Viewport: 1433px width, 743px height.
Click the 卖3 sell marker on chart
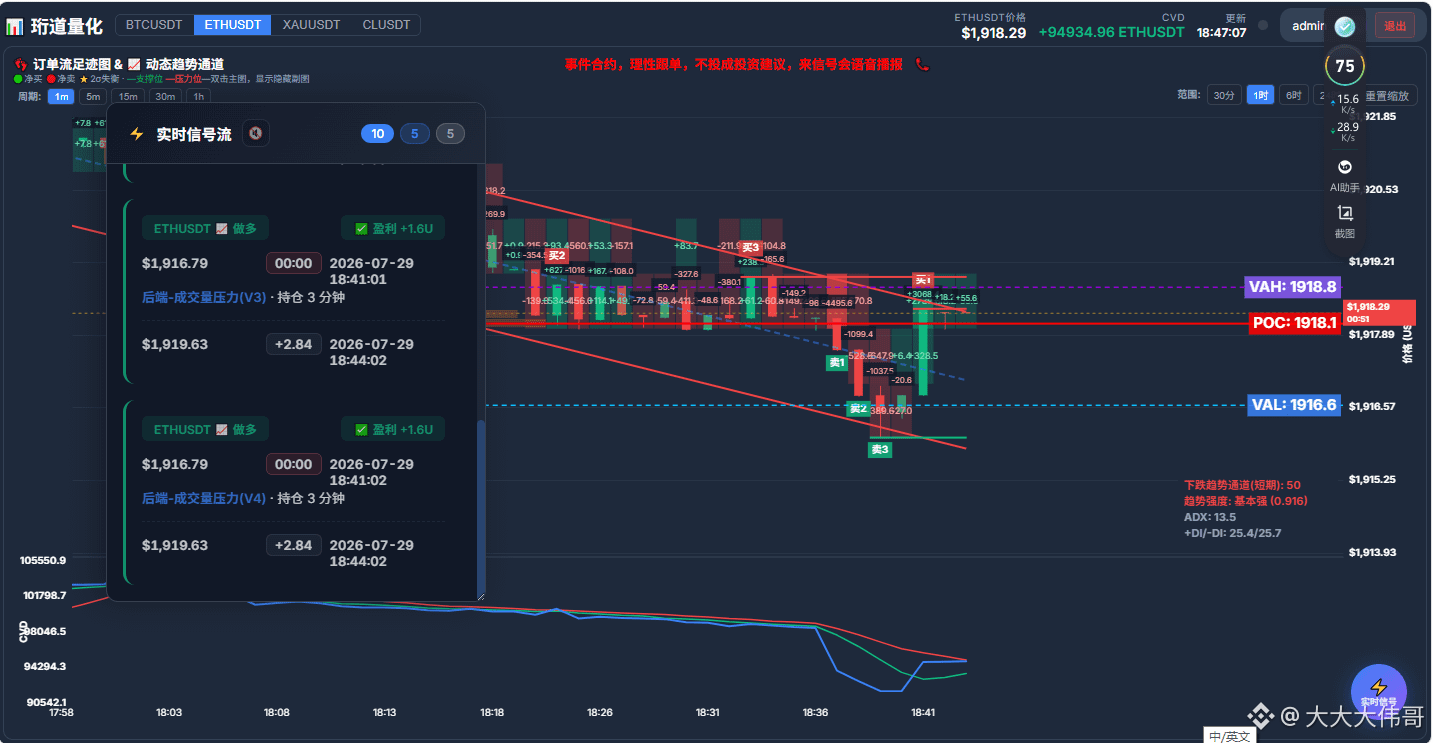coord(879,450)
